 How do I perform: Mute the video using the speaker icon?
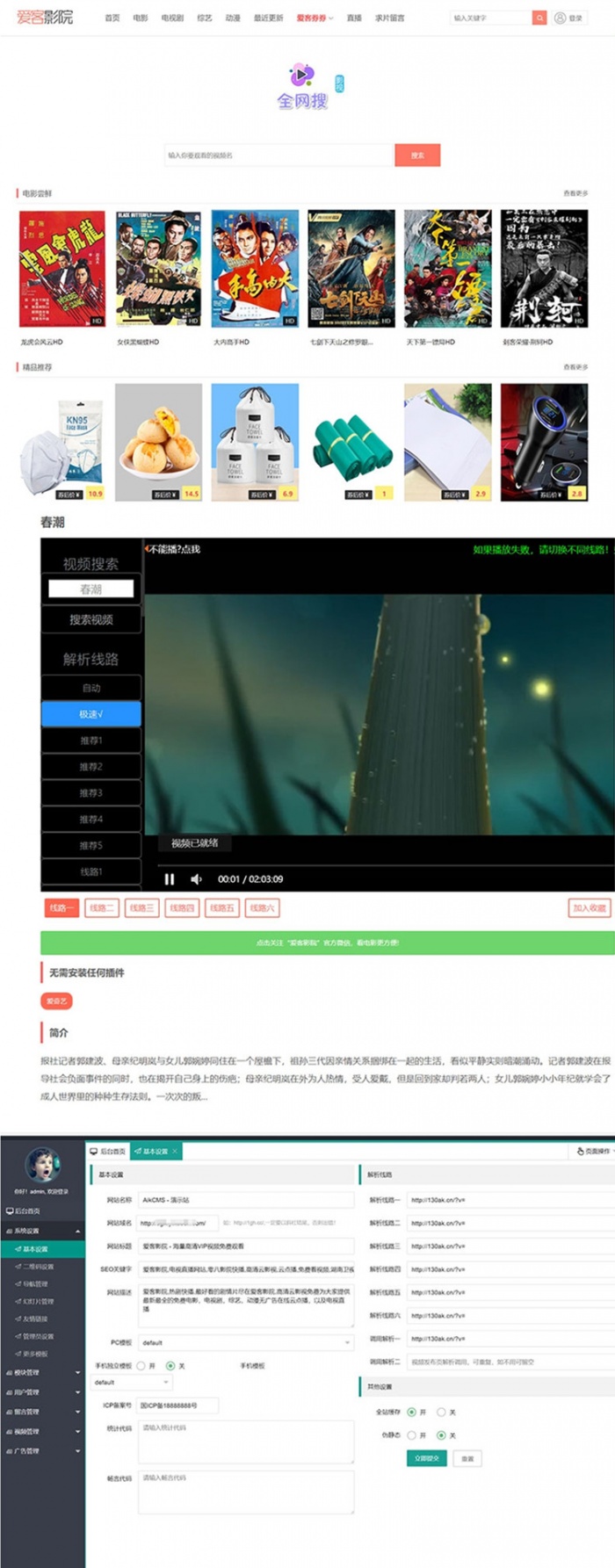[196, 879]
